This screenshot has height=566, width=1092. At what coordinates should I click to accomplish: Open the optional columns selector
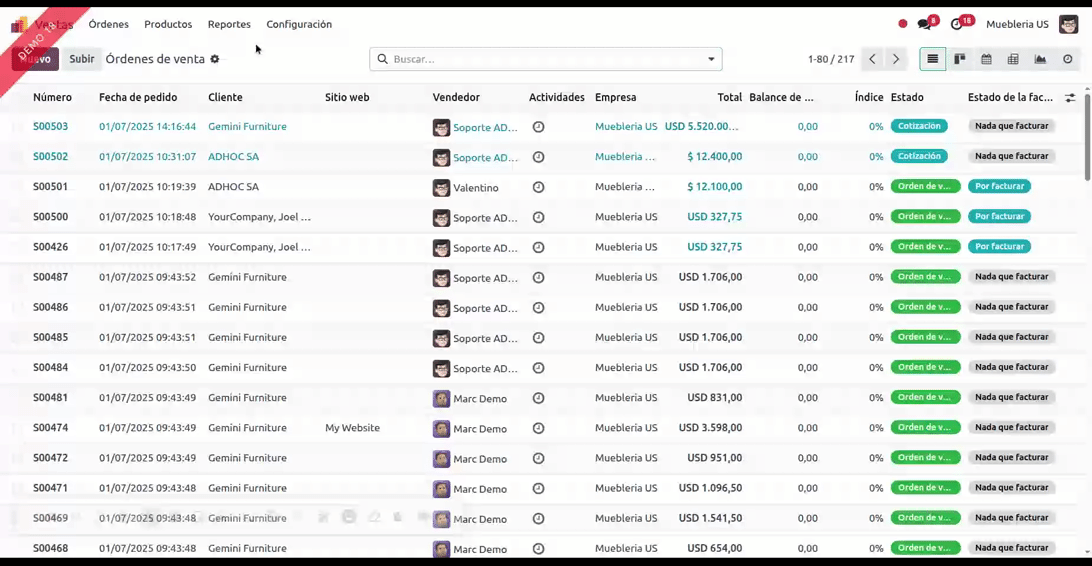tap(1070, 98)
